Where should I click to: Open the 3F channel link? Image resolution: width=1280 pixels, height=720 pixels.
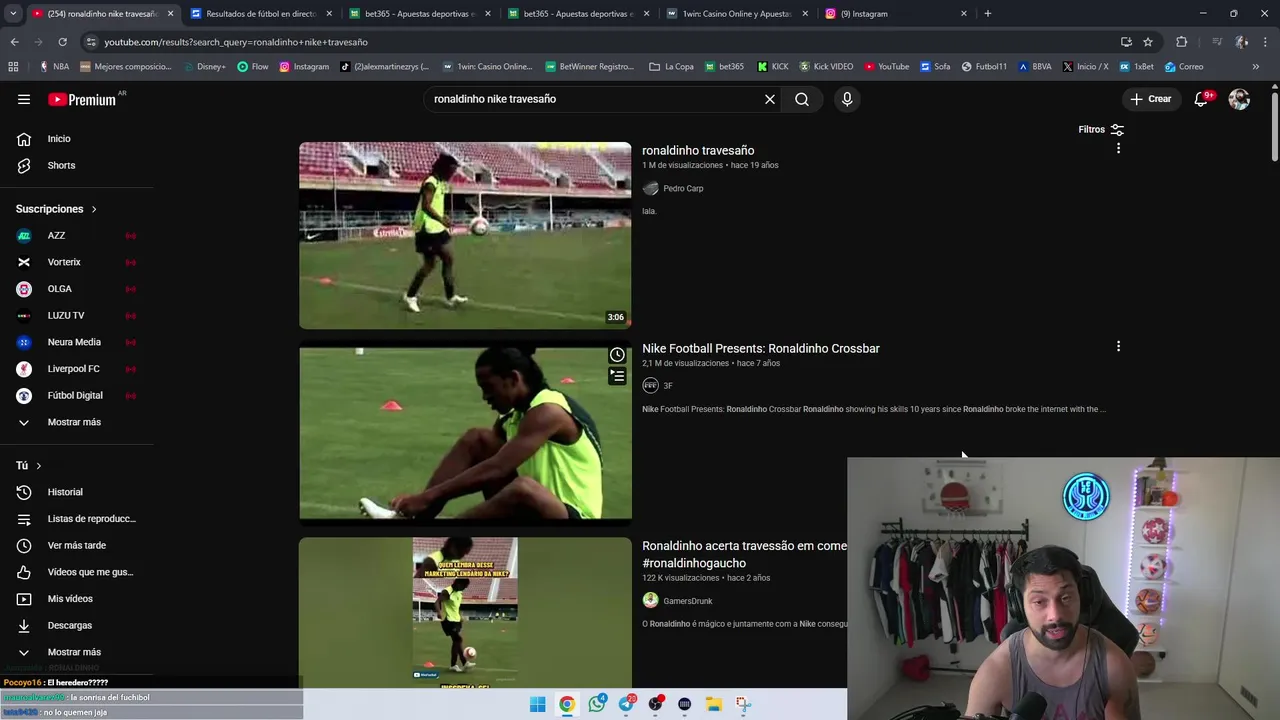coord(668,386)
